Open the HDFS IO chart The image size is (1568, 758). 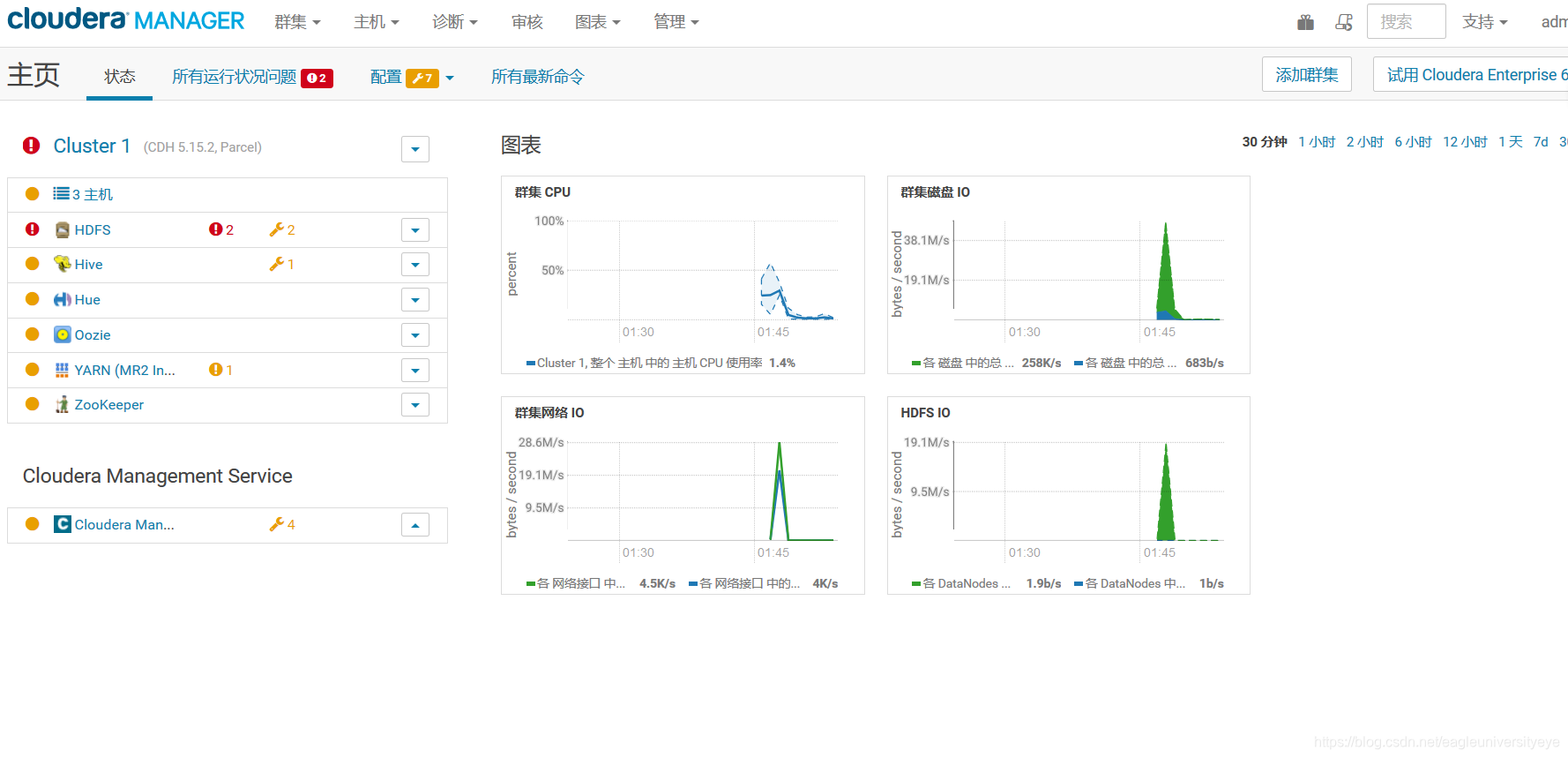pyautogui.click(x=1069, y=495)
